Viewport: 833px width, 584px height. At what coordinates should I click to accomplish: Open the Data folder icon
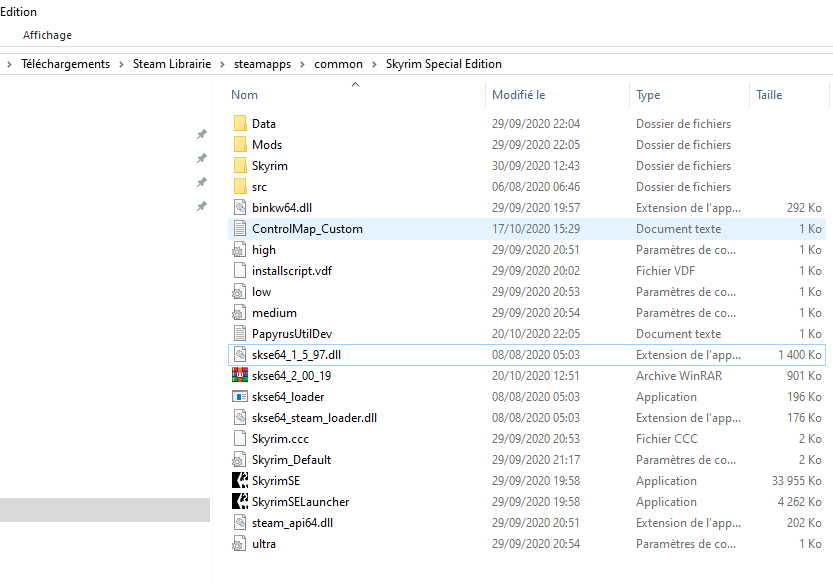click(x=240, y=123)
